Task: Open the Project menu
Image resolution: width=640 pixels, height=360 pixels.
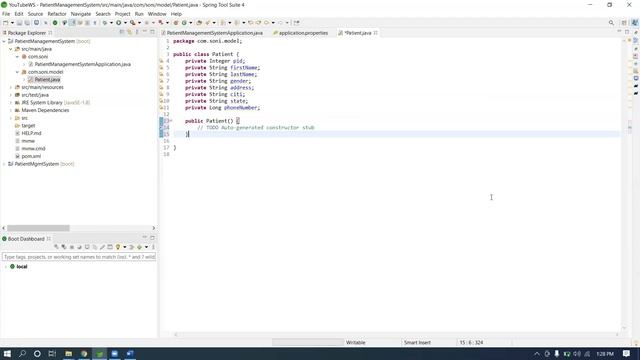Action: tap(122, 14)
